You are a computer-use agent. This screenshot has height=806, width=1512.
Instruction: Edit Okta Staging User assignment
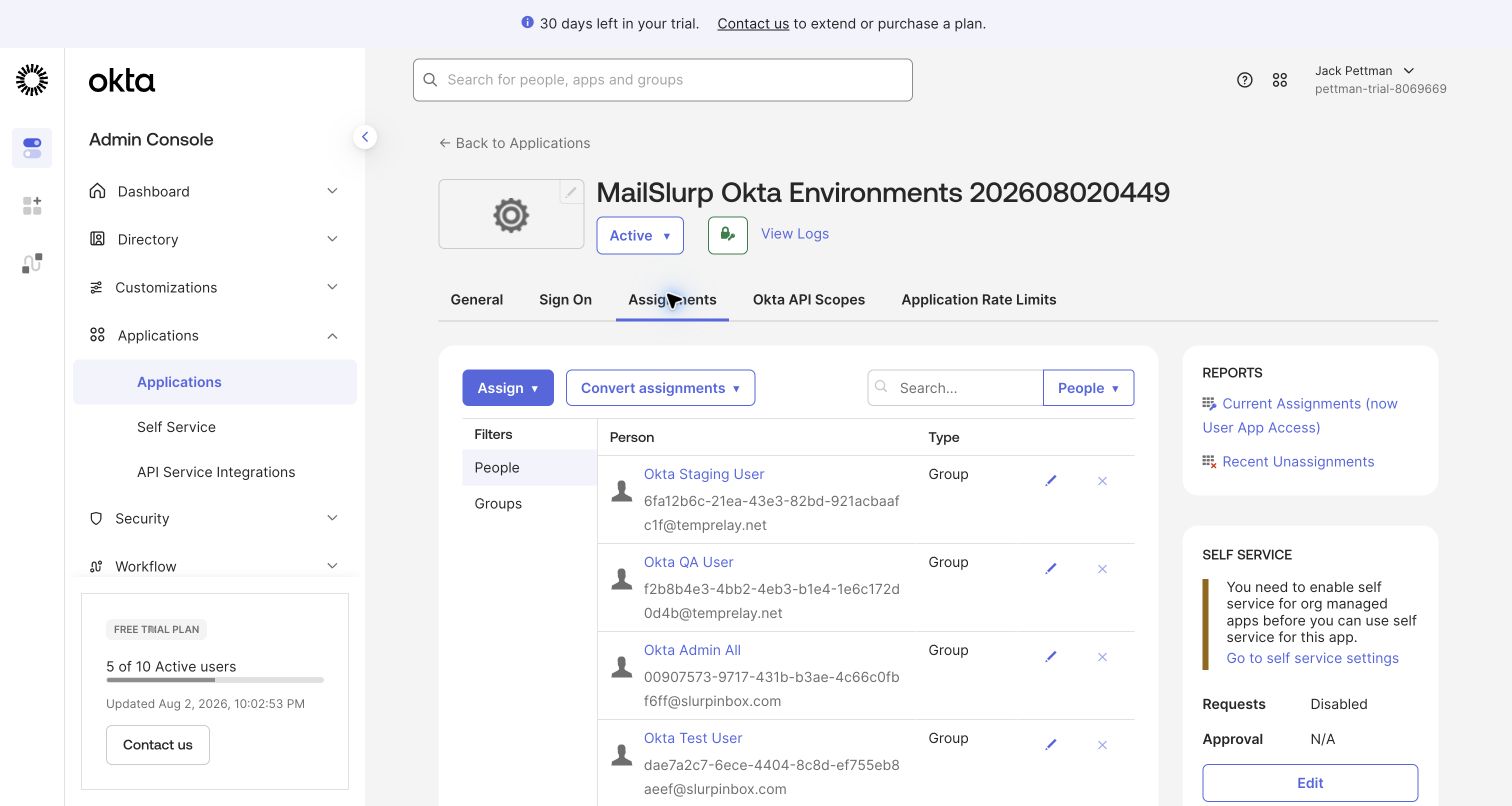pos(1051,481)
